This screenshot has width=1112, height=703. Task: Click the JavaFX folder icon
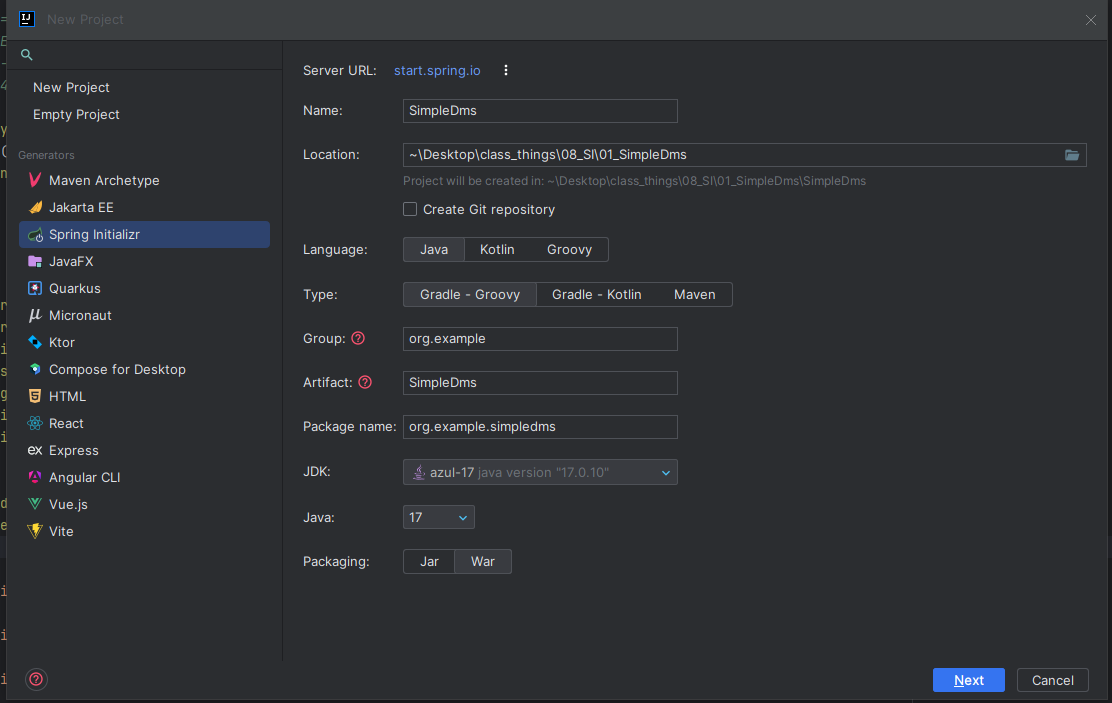coord(35,261)
